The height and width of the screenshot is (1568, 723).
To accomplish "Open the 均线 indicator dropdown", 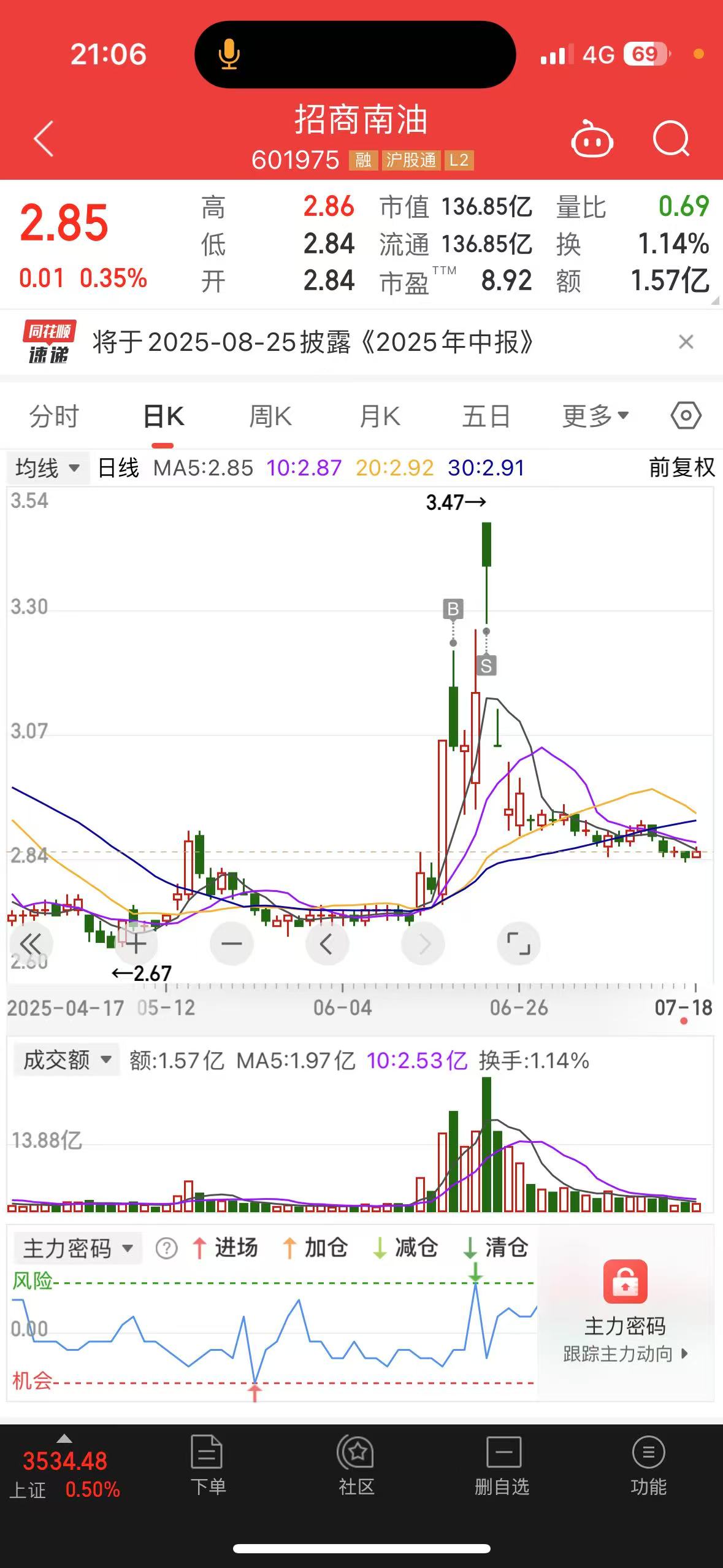I will (x=48, y=468).
